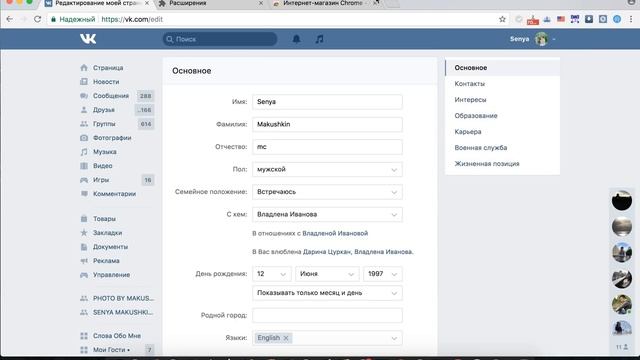Open birthday month dropdown Июня
The width and height of the screenshot is (640, 360).
tap(327, 274)
